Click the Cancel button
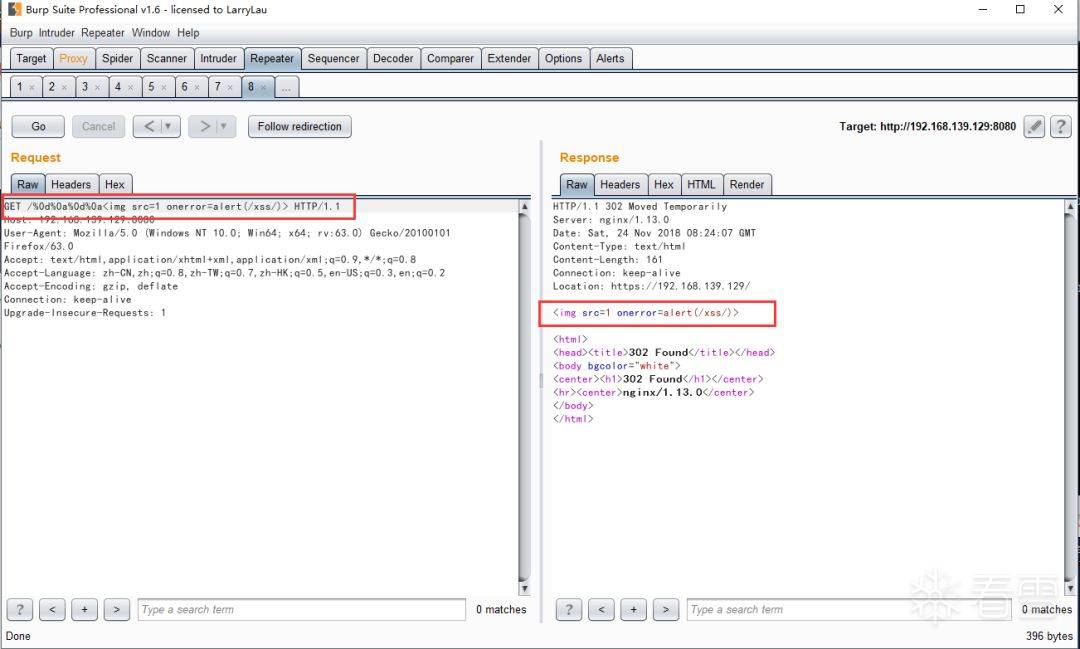Screen dimensions: 1080x649 [98, 127]
